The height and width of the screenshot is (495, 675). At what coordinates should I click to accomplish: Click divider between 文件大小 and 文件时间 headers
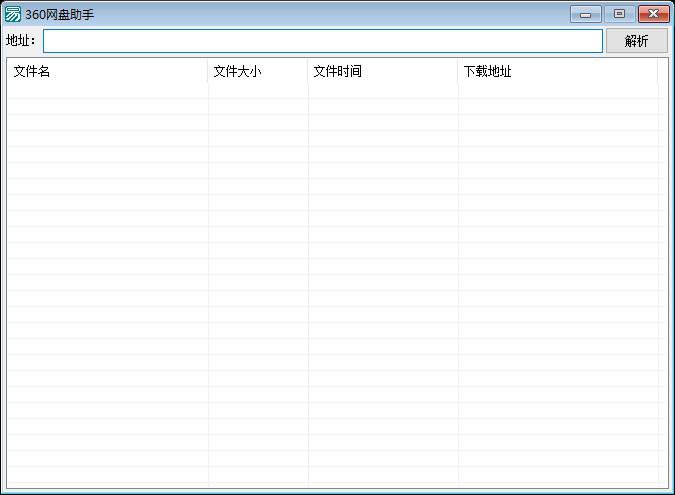[308, 72]
